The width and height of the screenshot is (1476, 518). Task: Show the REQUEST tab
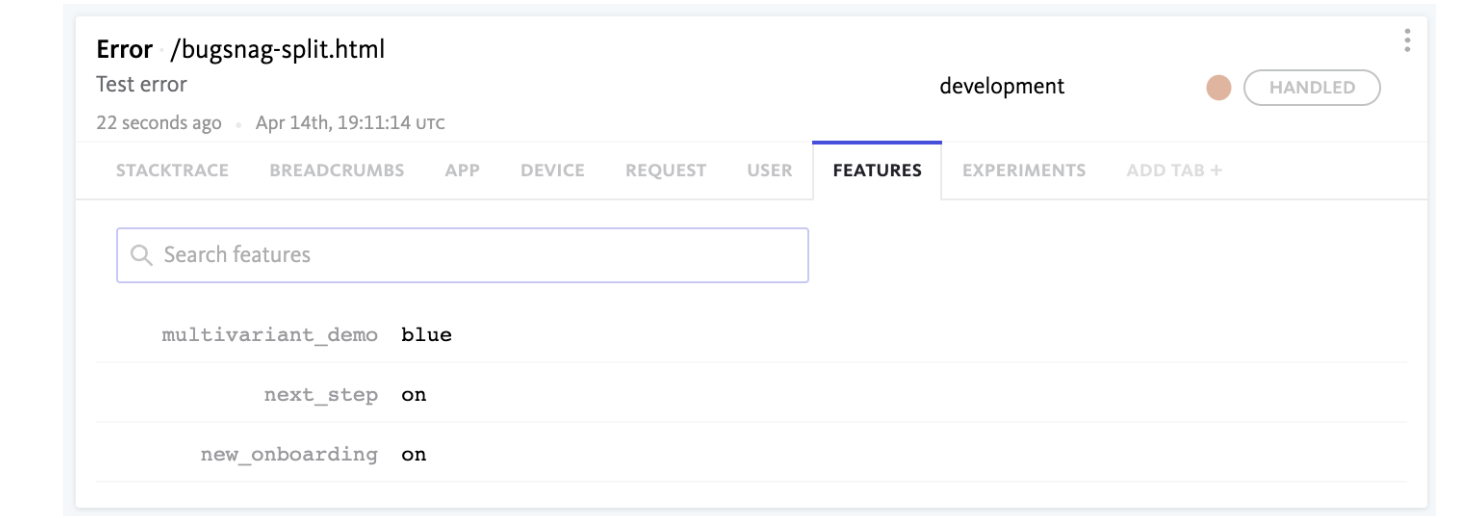click(x=666, y=170)
